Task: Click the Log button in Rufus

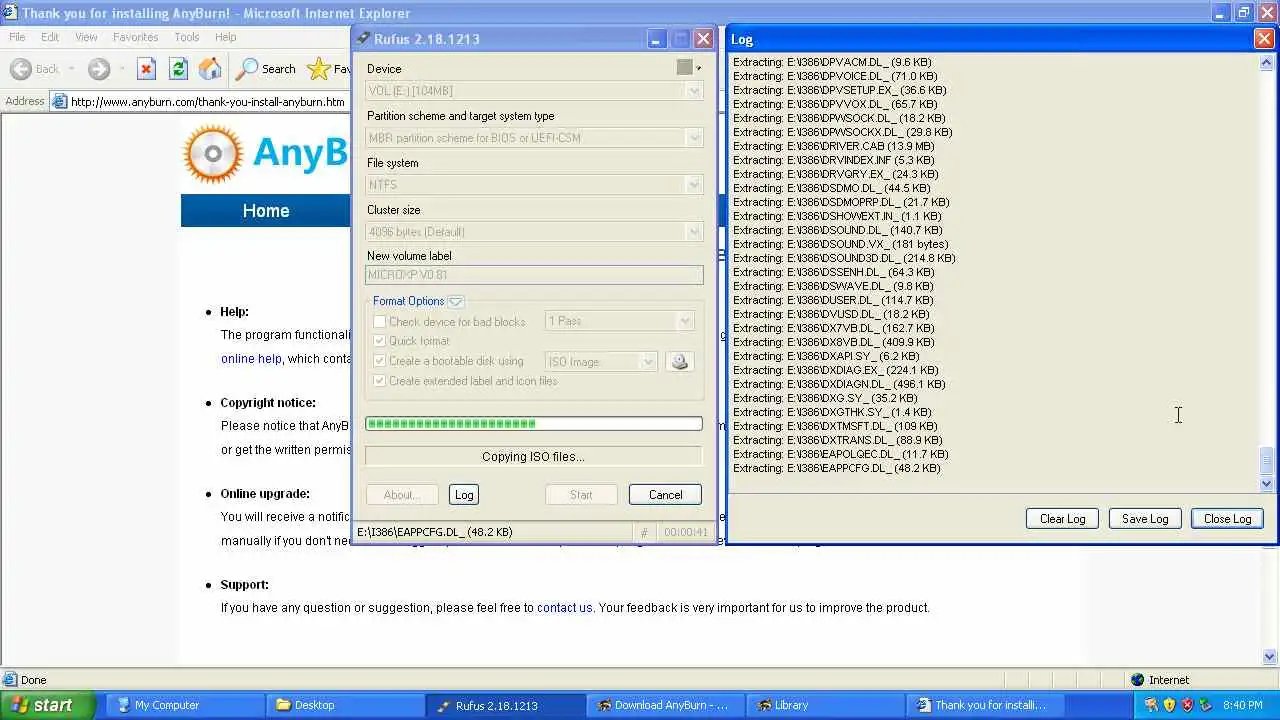Action: 464,495
